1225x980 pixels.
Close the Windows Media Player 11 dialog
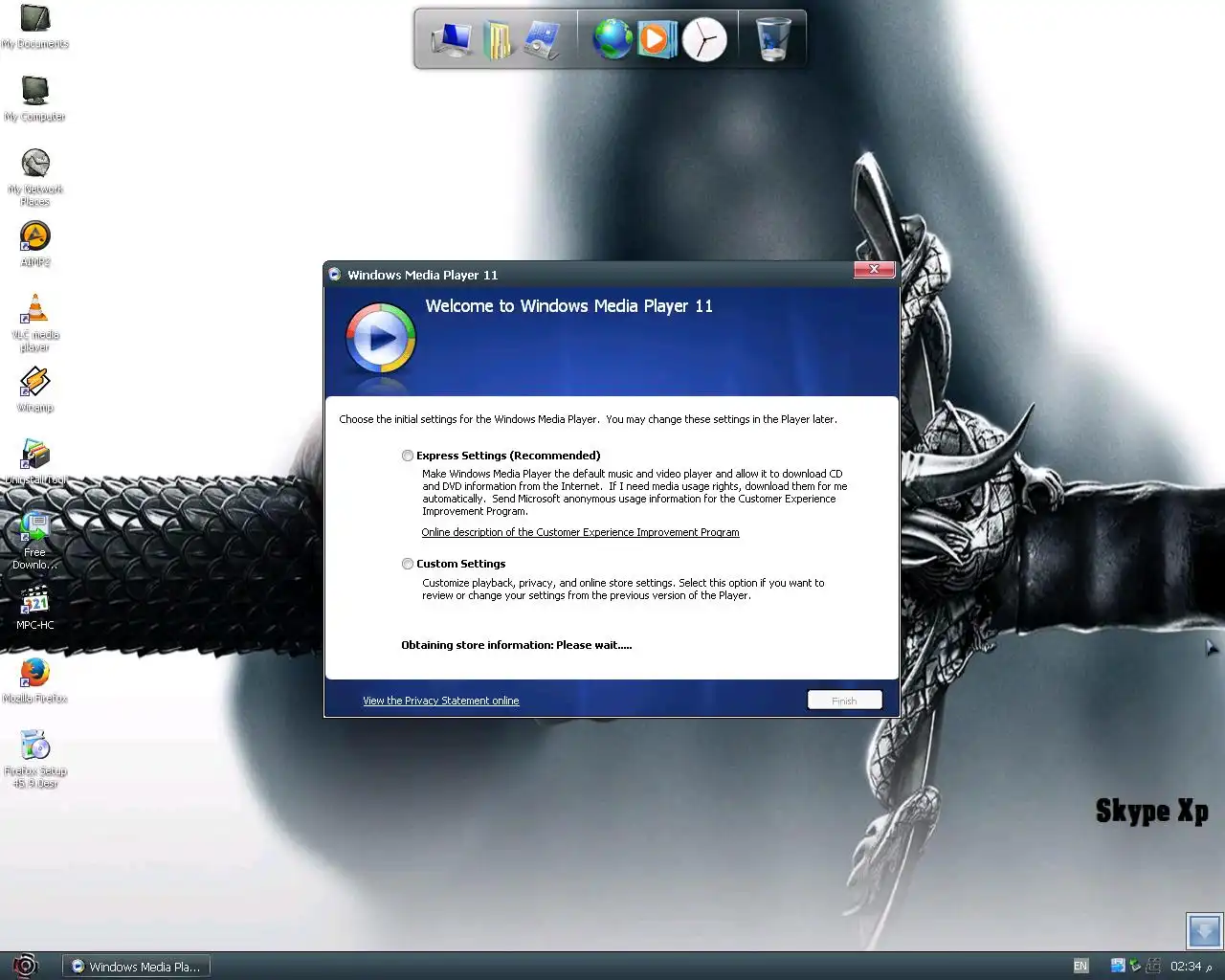tap(874, 270)
